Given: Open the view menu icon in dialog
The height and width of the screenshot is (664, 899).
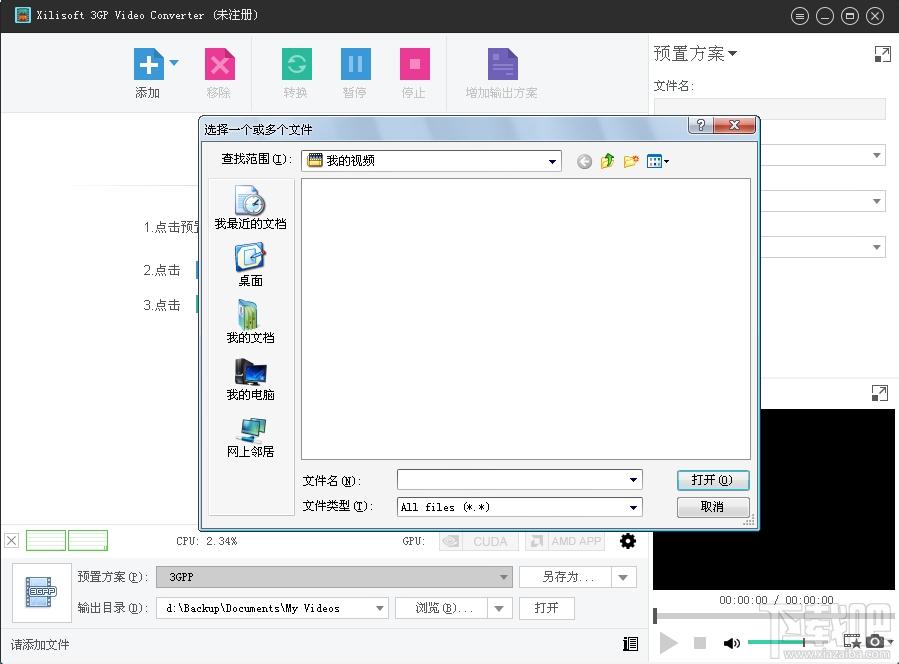Looking at the screenshot, I should [658, 161].
